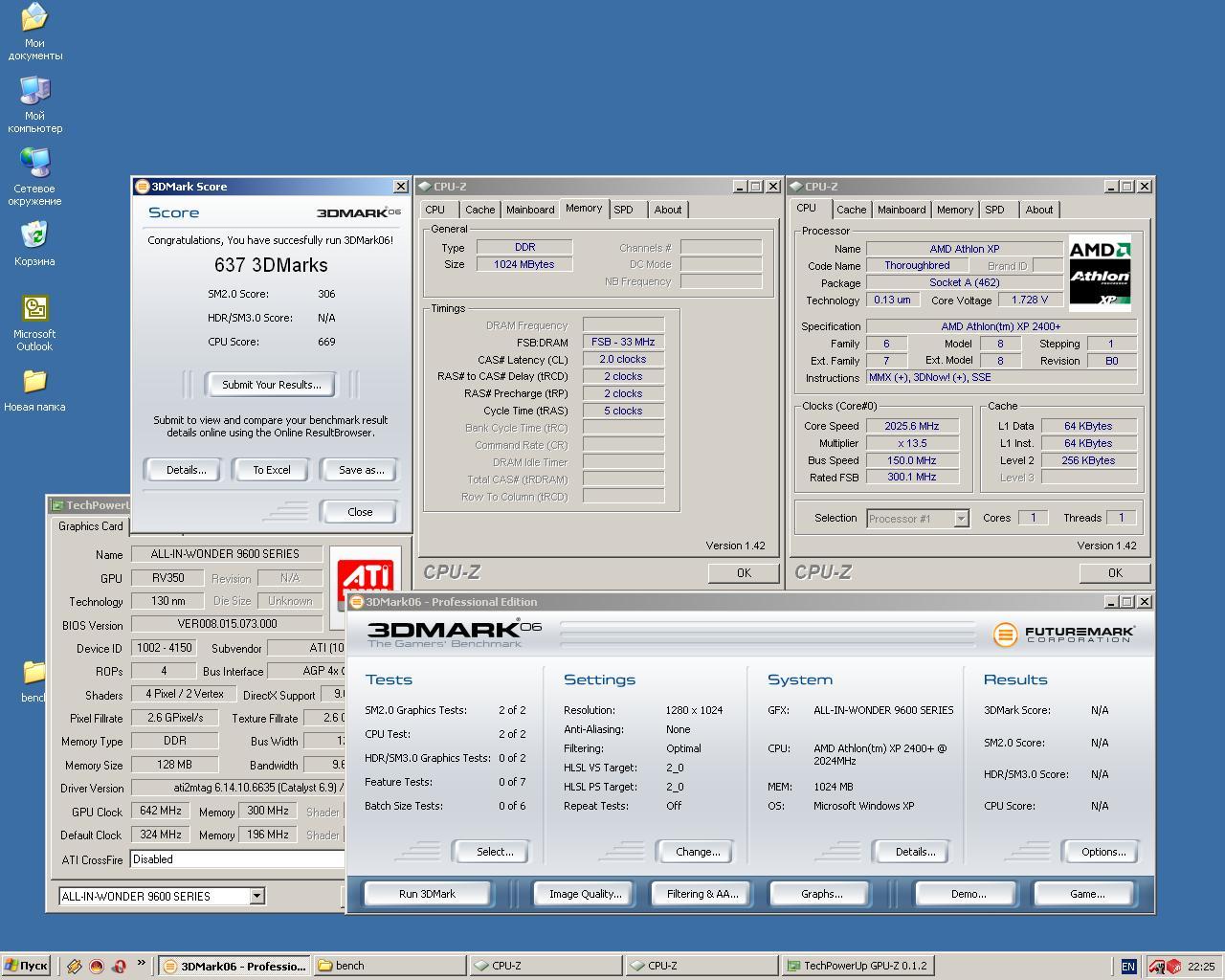Select Cache tab in right CPU-Z window
The height and width of the screenshot is (980, 1225).
click(852, 210)
